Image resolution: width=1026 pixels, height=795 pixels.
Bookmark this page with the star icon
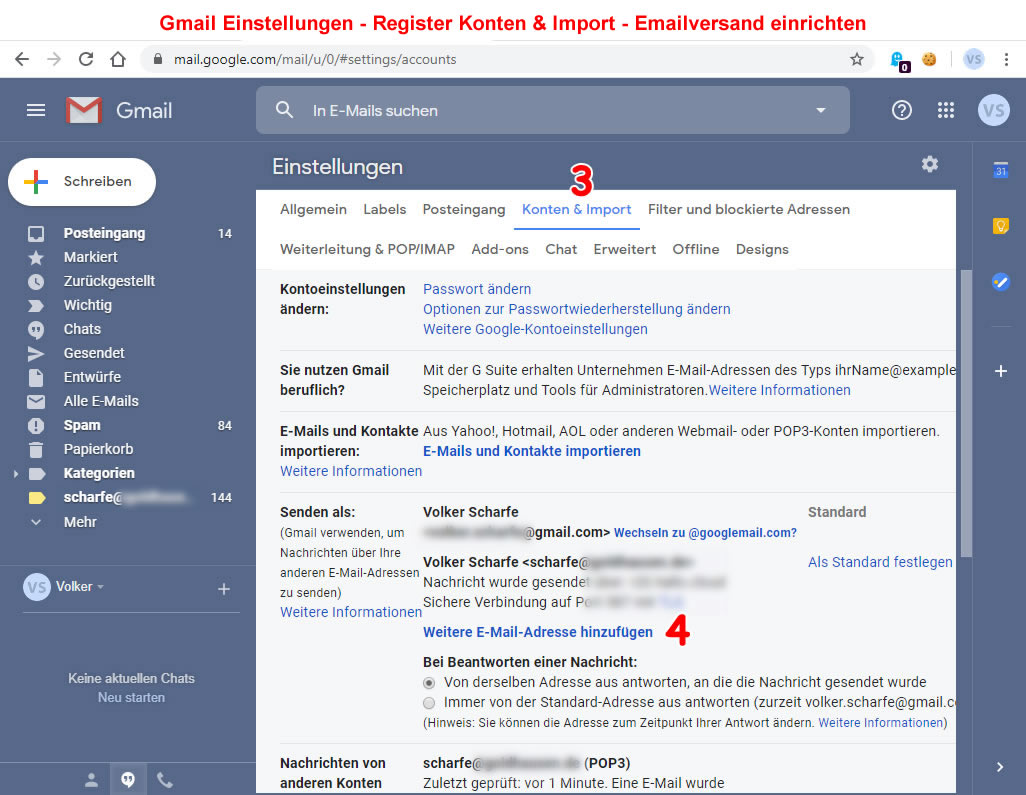857,60
